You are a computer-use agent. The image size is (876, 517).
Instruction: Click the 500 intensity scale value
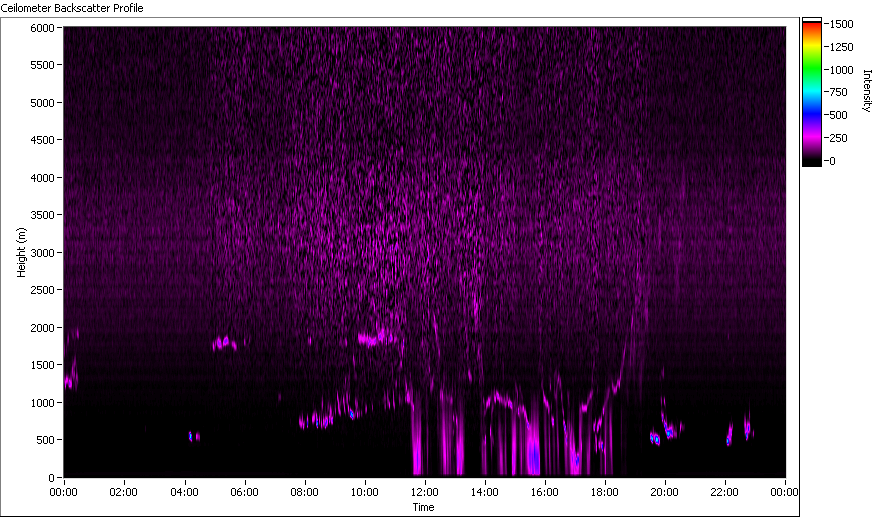tap(839, 115)
